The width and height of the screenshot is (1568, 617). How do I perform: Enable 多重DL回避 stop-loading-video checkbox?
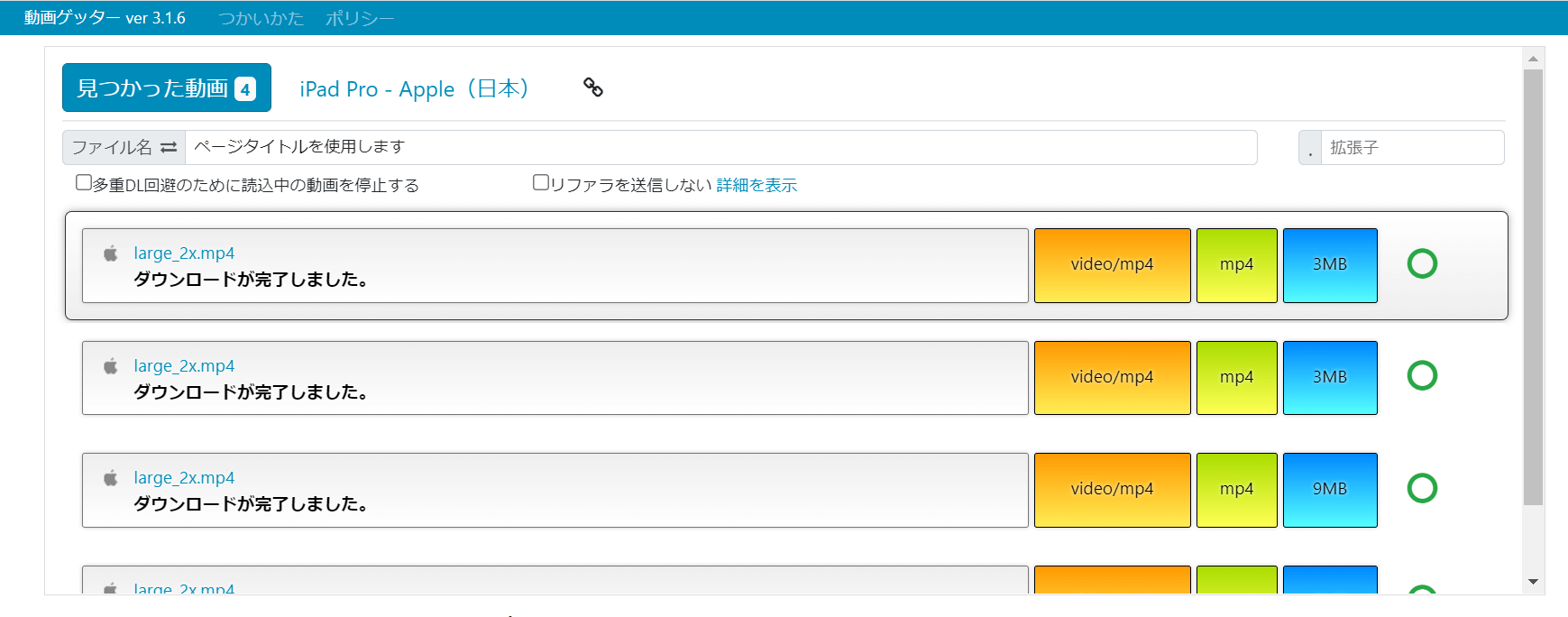[x=84, y=182]
